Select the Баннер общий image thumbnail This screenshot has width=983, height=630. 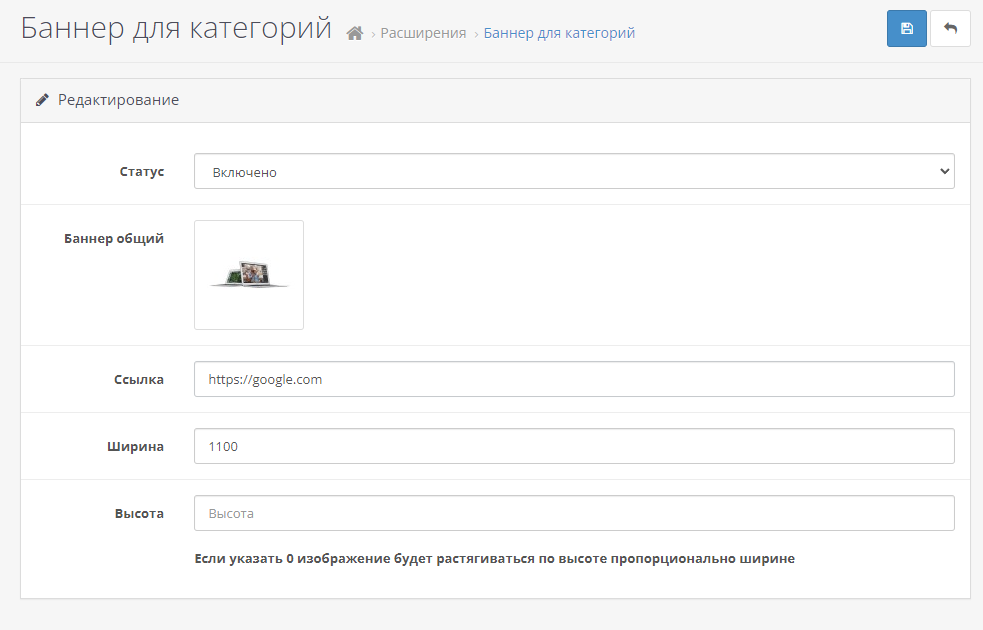pyautogui.click(x=249, y=275)
